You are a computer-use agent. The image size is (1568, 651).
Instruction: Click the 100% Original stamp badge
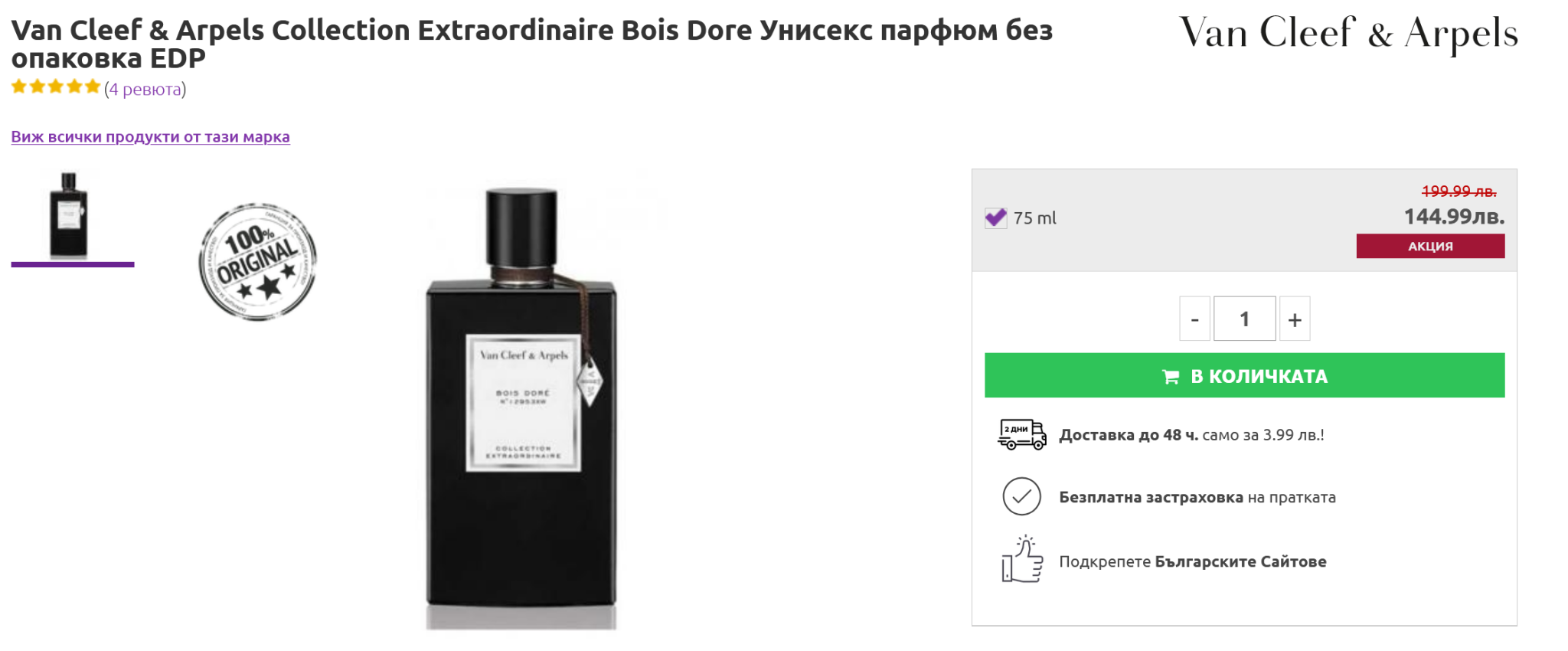[x=257, y=262]
